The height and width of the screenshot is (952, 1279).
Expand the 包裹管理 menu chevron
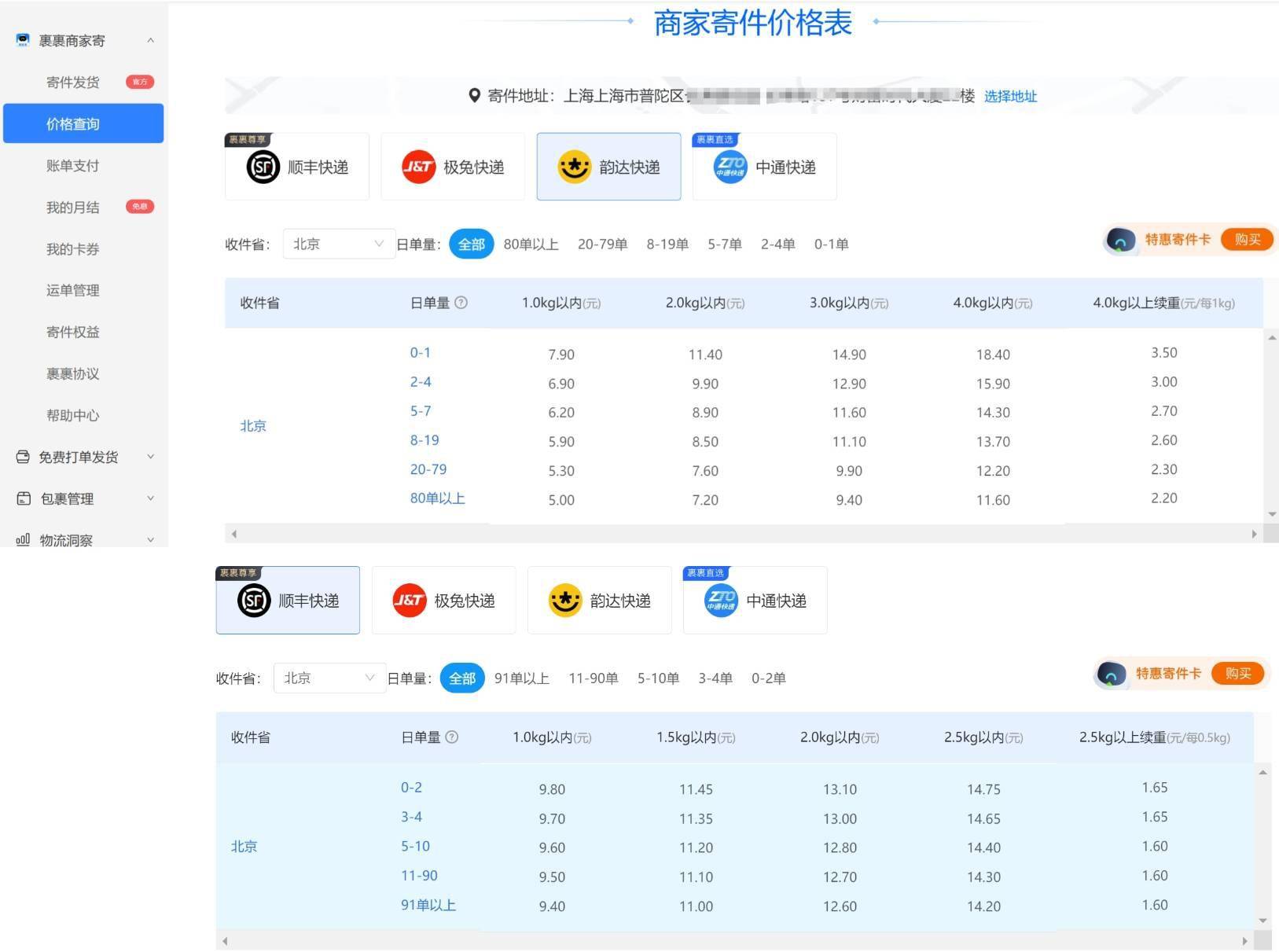[x=150, y=498]
